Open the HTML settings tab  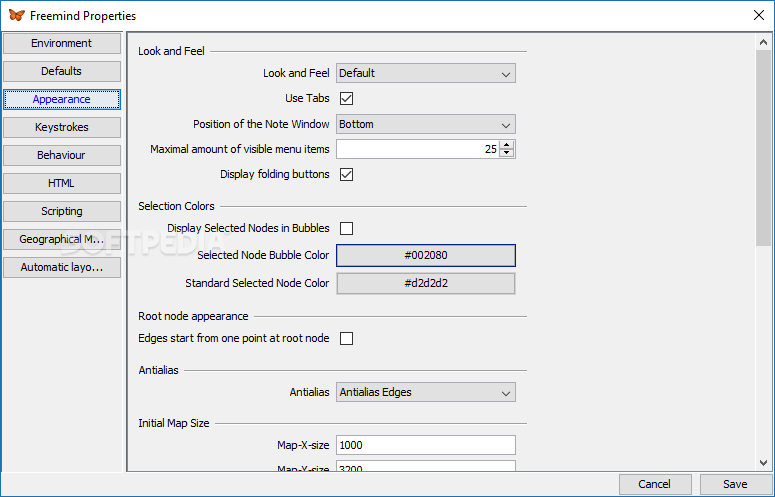[x=62, y=183]
